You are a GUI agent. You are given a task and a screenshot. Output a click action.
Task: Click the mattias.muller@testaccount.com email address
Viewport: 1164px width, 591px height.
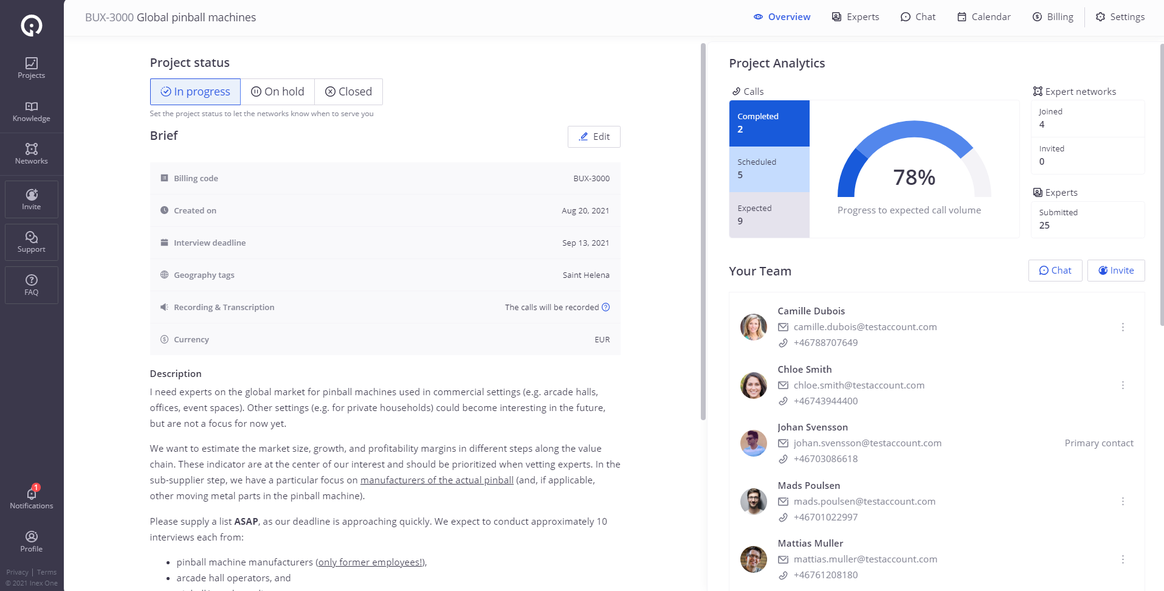click(x=866, y=559)
